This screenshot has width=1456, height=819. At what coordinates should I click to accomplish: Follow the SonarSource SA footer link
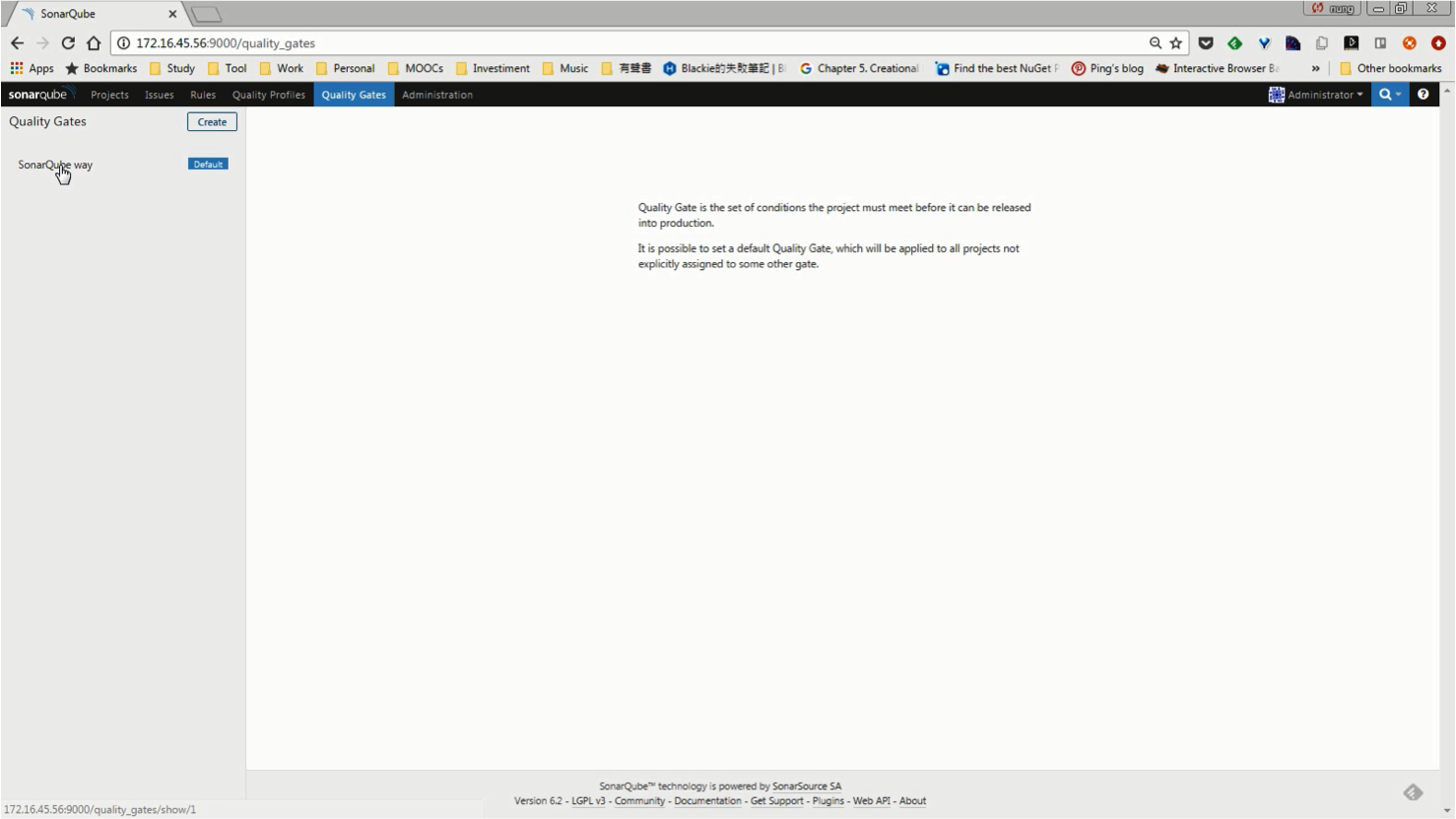807,786
